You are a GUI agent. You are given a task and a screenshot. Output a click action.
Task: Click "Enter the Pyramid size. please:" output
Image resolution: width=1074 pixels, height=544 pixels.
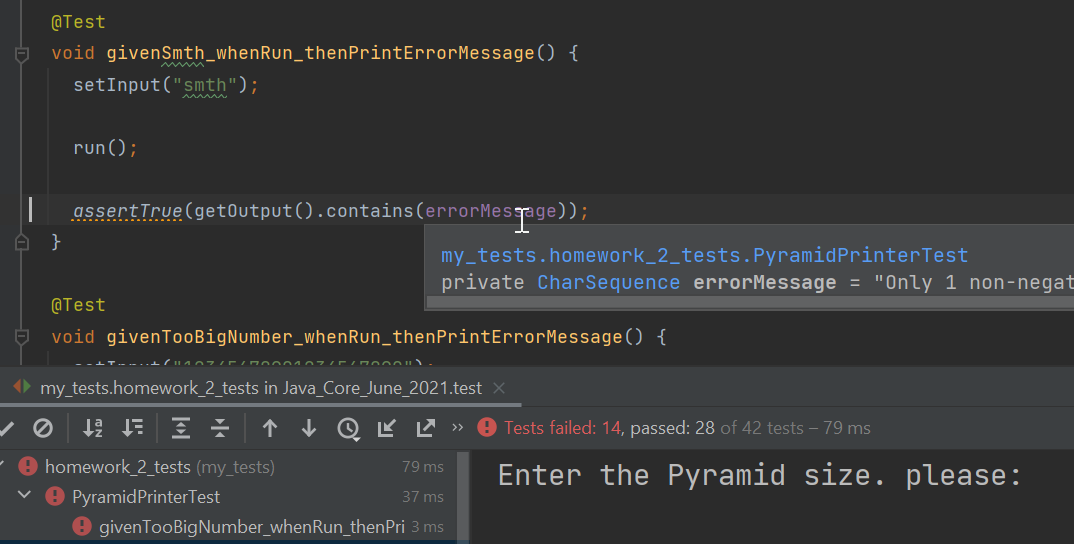click(x=759, y=475)
